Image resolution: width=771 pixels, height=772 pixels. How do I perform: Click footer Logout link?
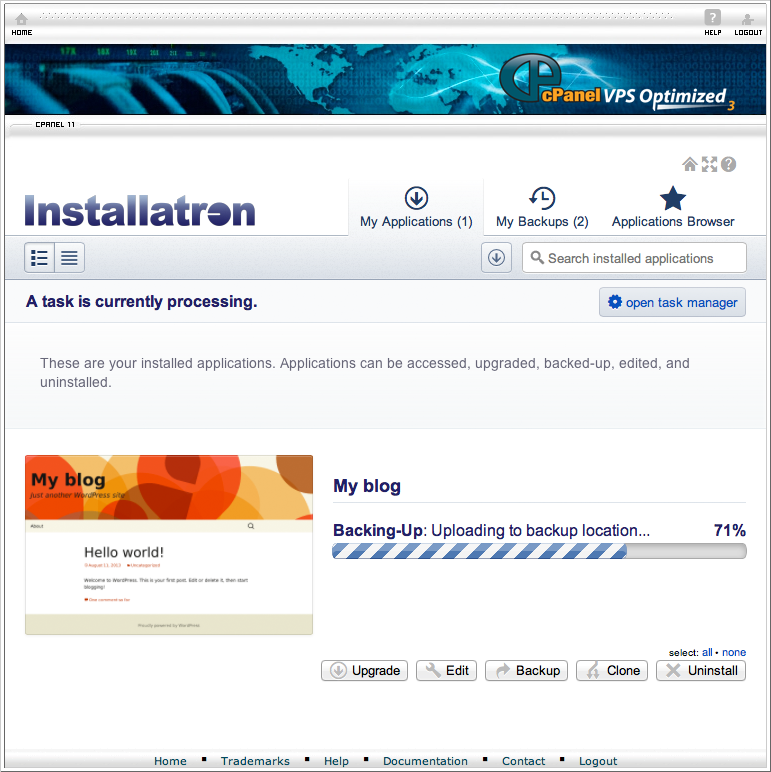(x=598, y=761)
